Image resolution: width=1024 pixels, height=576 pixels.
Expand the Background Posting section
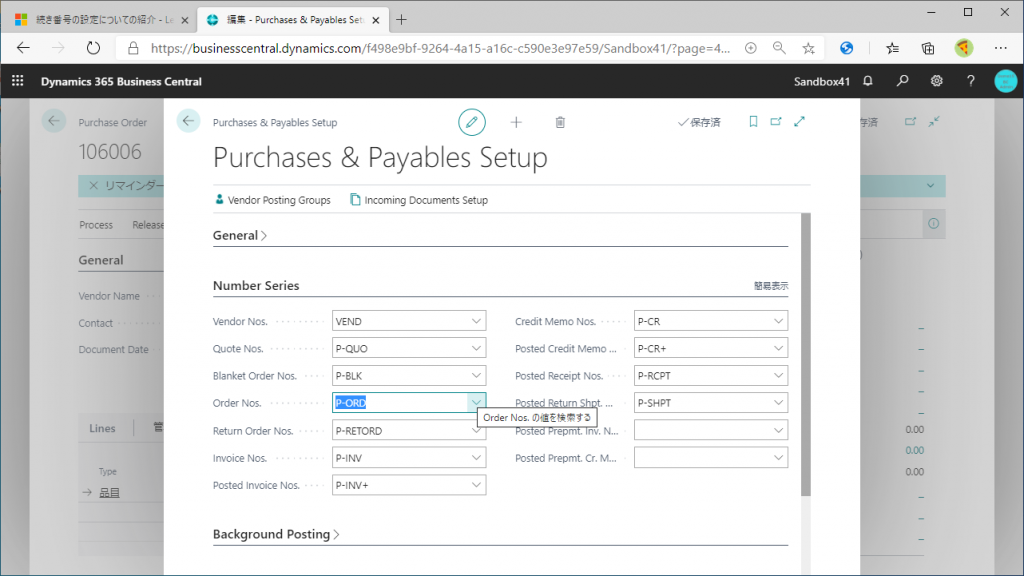click(276, 534)
